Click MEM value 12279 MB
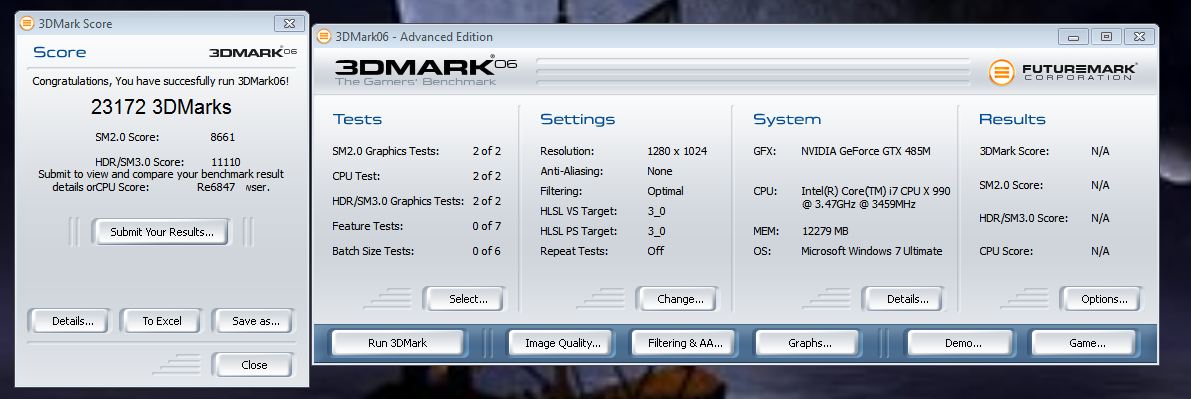1191x399 pixels. pos(825,231)
